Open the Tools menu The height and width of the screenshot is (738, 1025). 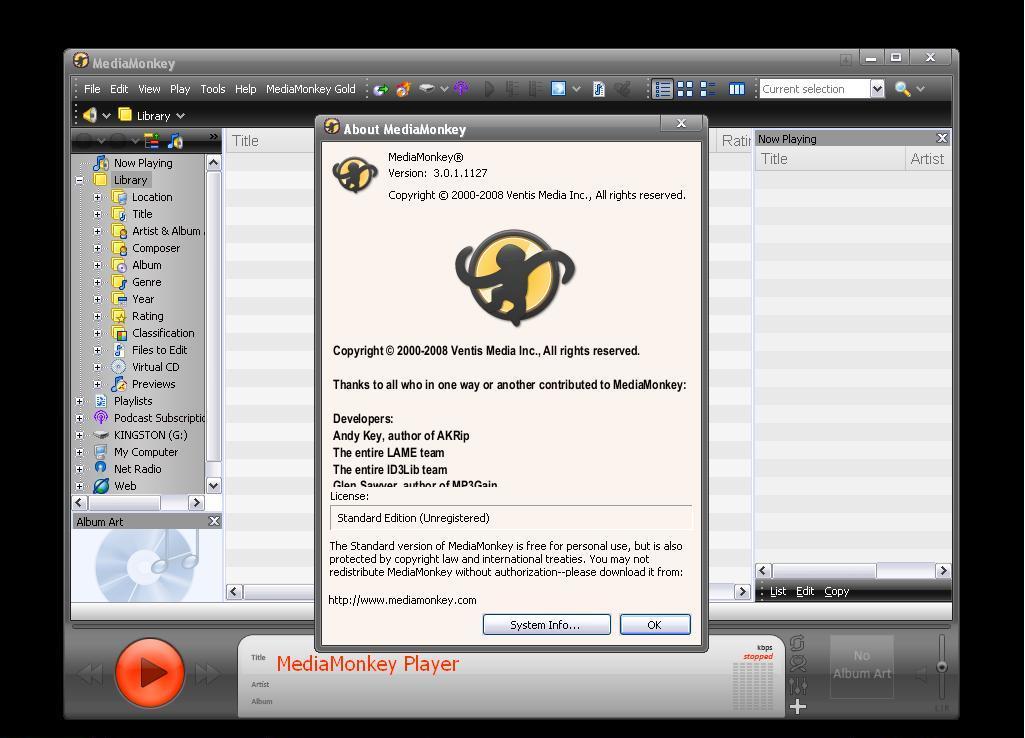tap(211, 88)
